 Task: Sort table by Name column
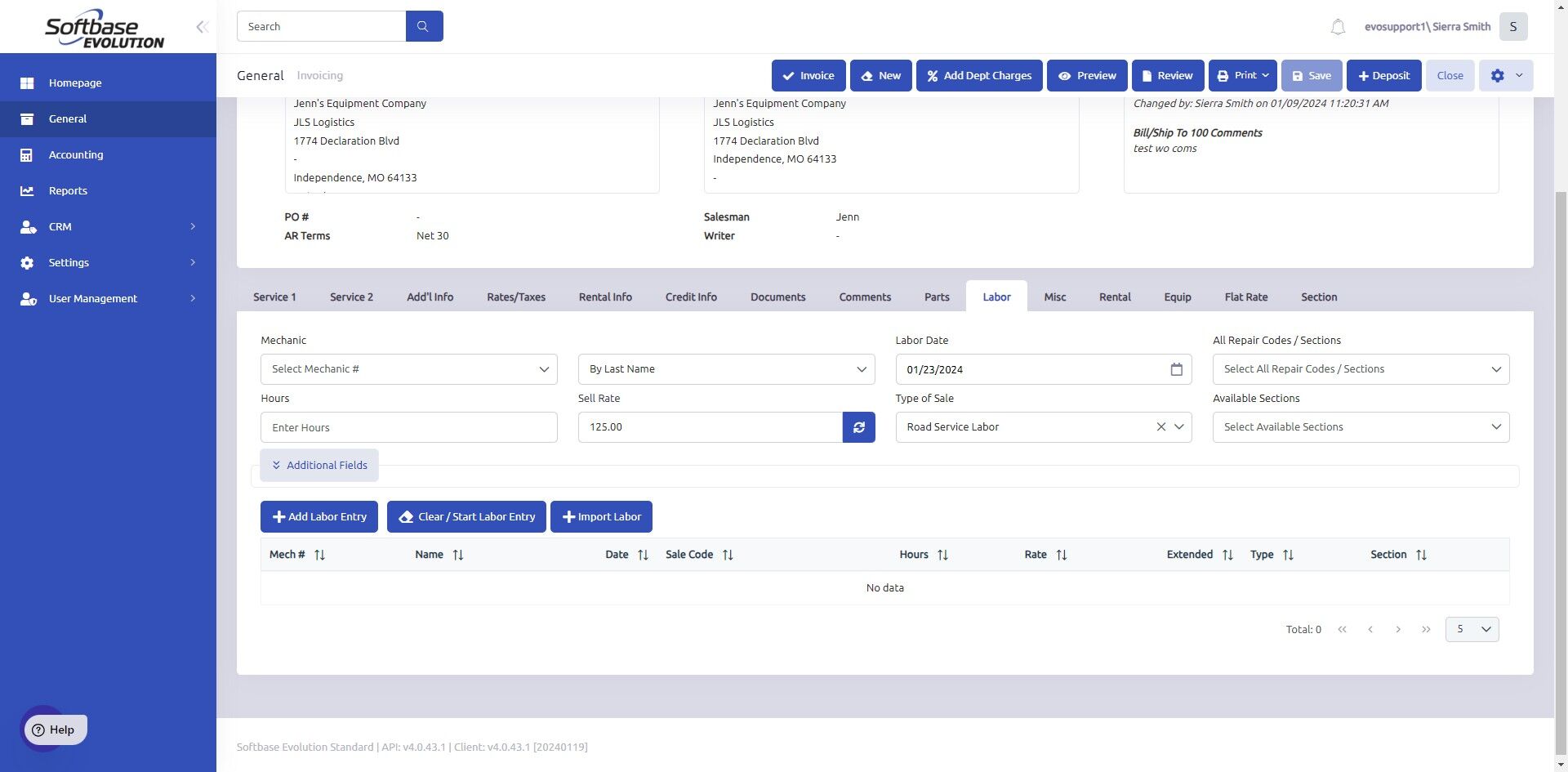coord(458,555)
